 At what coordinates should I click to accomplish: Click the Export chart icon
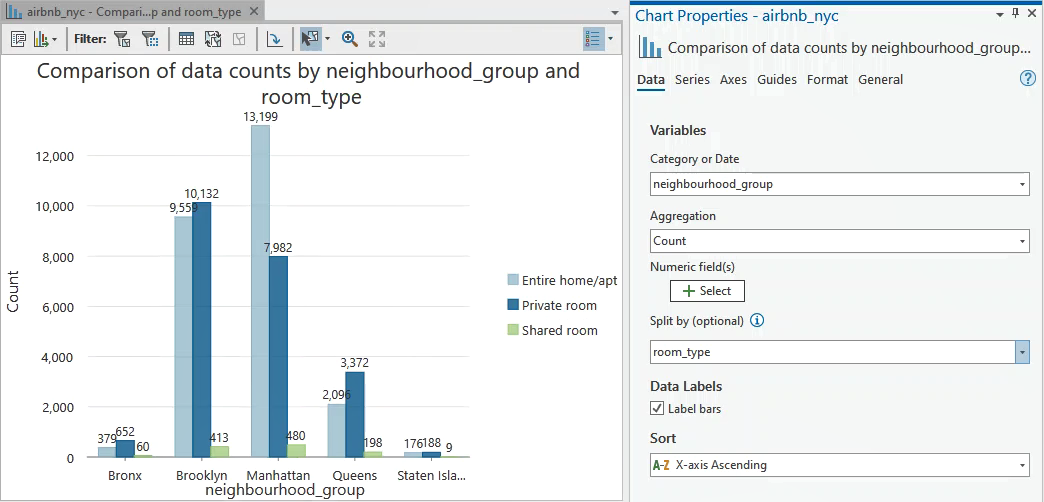click(x=41, y=39)
